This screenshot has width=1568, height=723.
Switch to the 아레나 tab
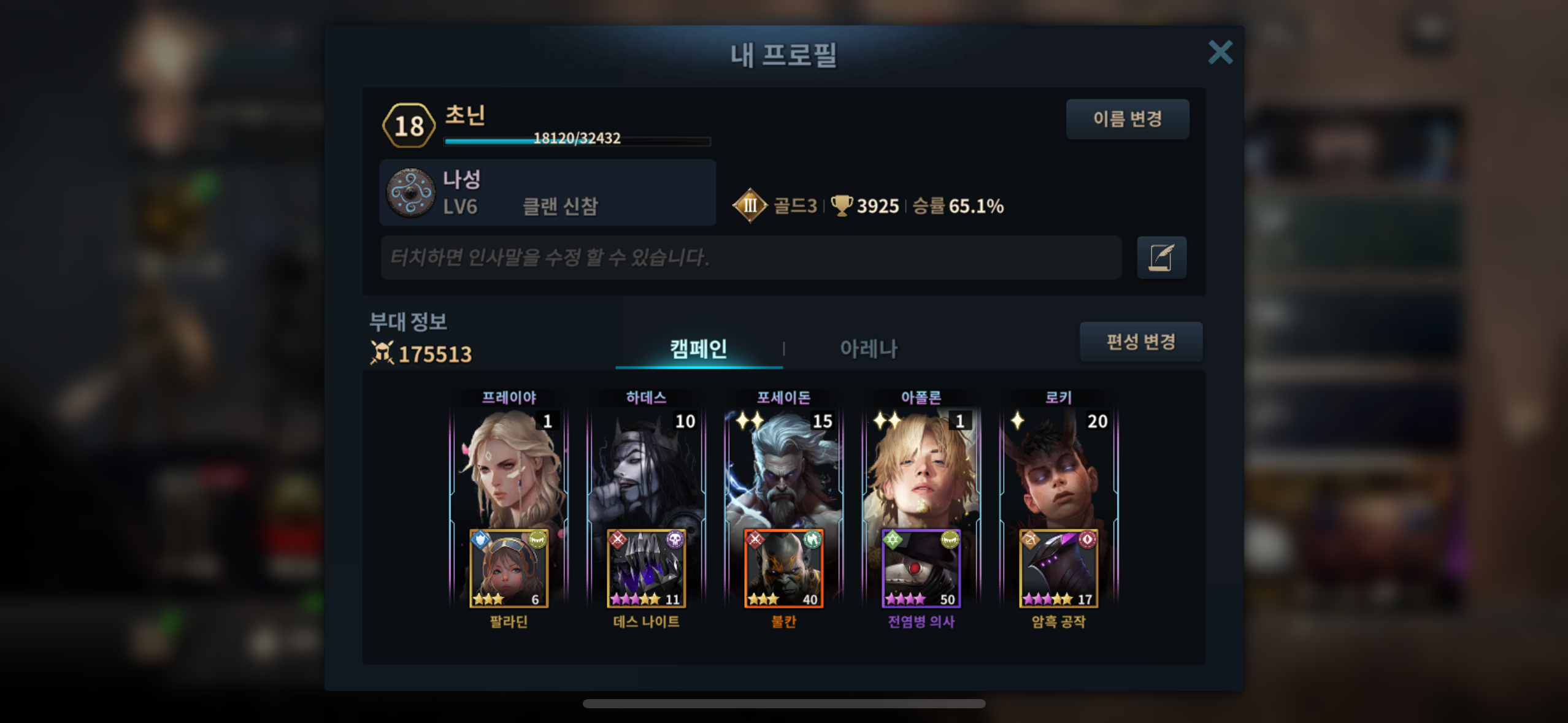[868, 349]
